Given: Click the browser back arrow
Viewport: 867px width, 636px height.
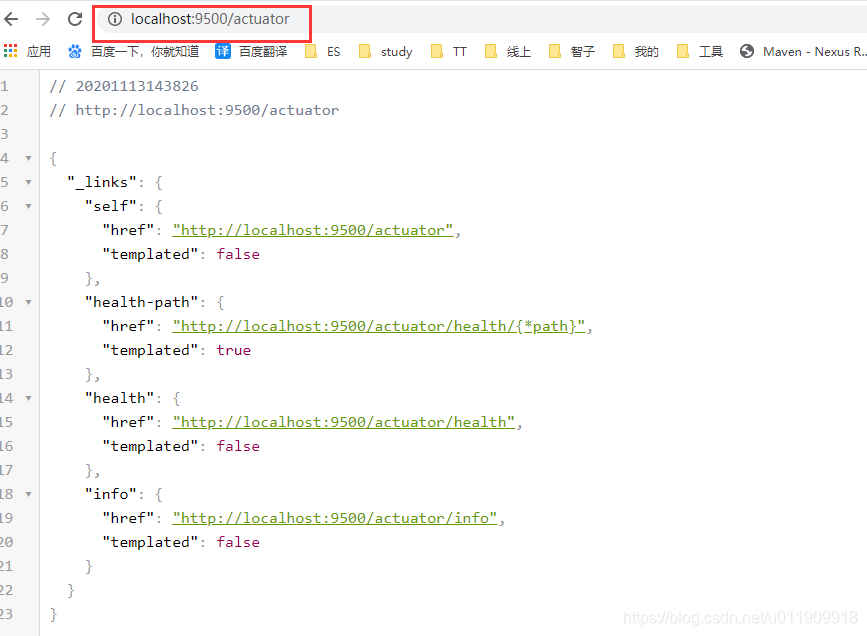Looking at the screenshot, I should (12, 19).
